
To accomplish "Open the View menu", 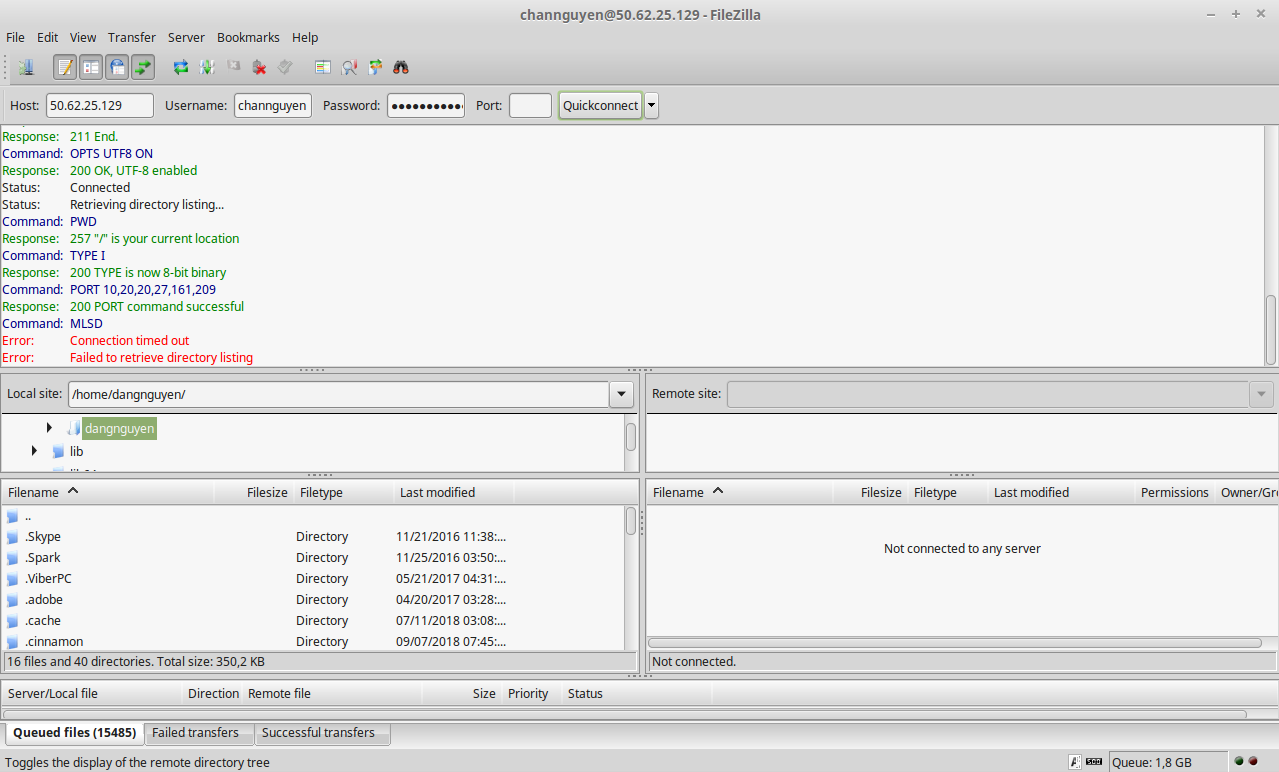I will click(83, 37).
